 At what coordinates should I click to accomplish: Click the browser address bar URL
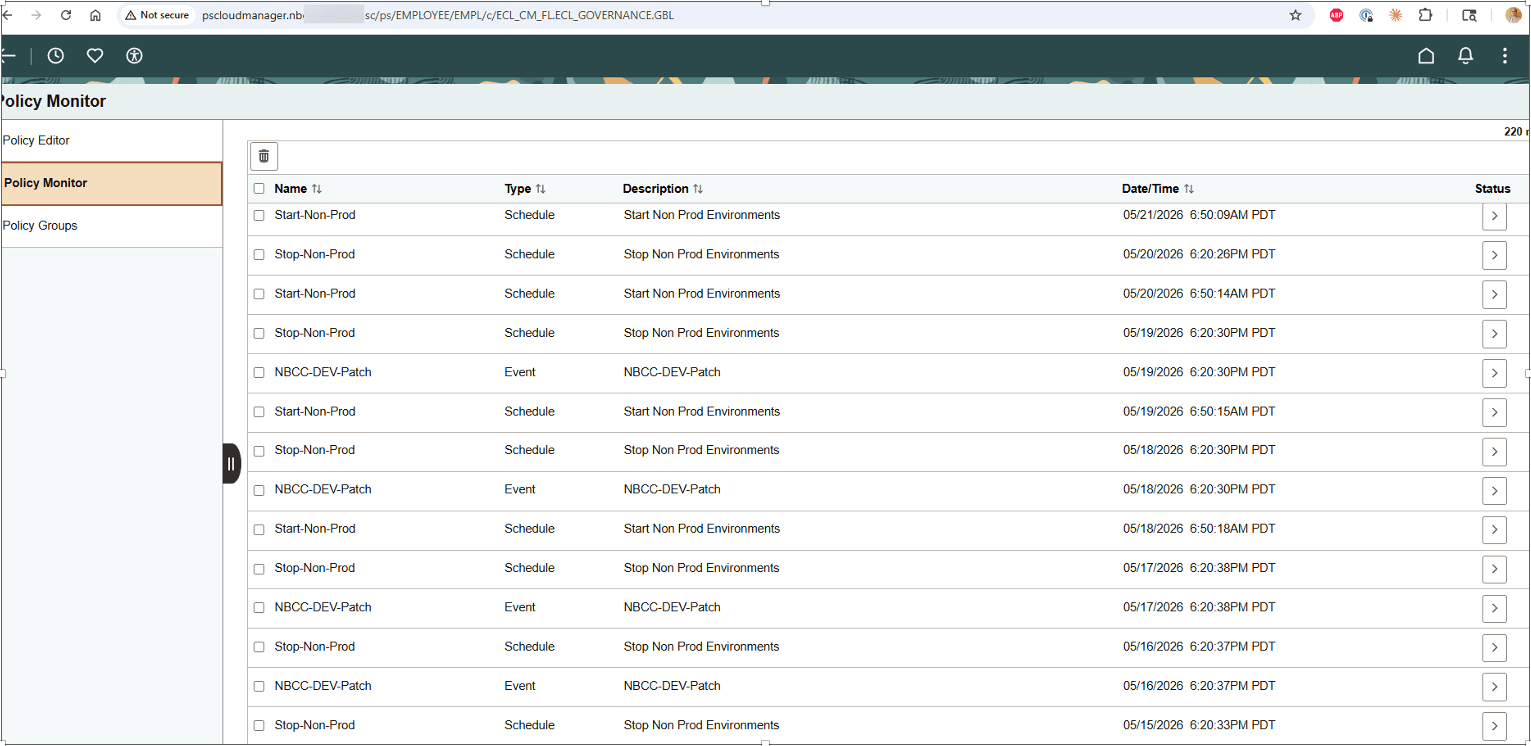(x=438, y=15)
